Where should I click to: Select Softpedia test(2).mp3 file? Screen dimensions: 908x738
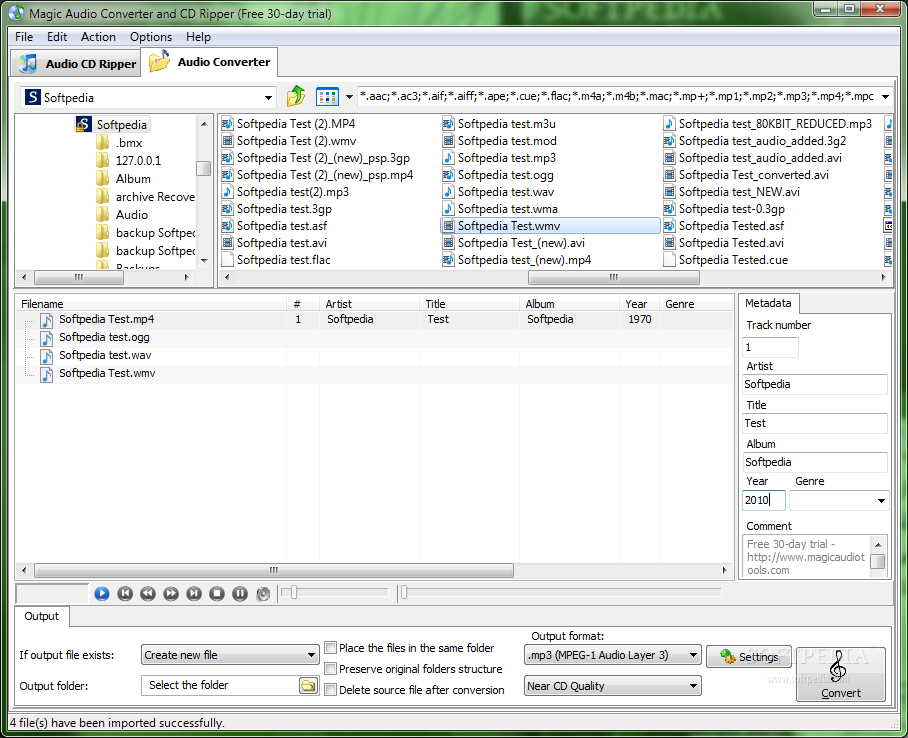(x=285, y=192)
